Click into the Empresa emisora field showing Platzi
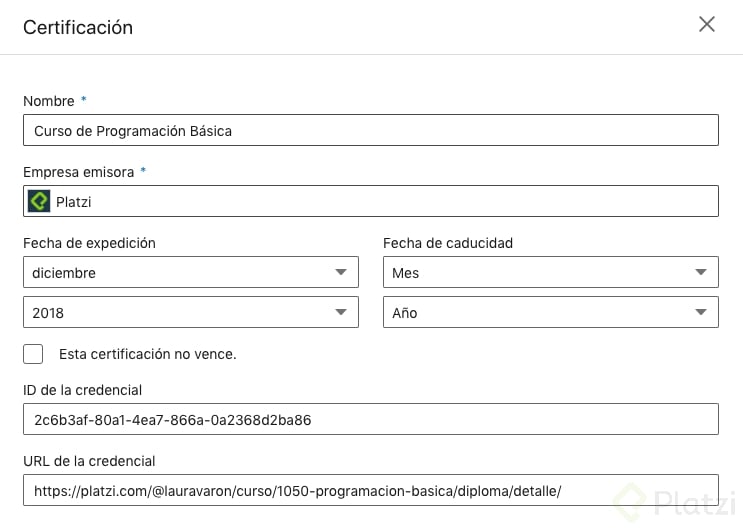 click(371, 201)
